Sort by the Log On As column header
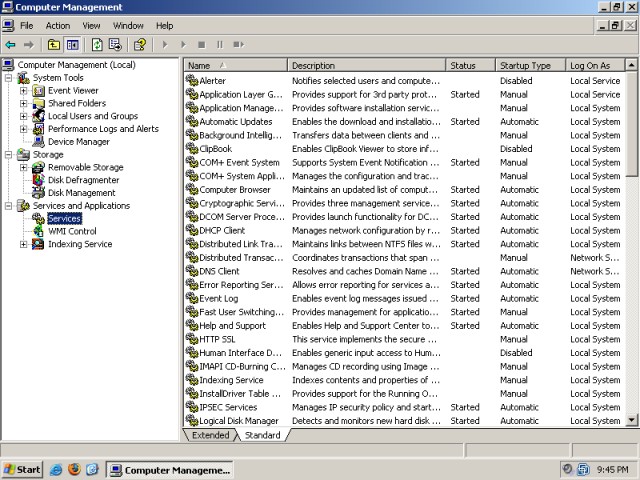 [x=595, y=65]
